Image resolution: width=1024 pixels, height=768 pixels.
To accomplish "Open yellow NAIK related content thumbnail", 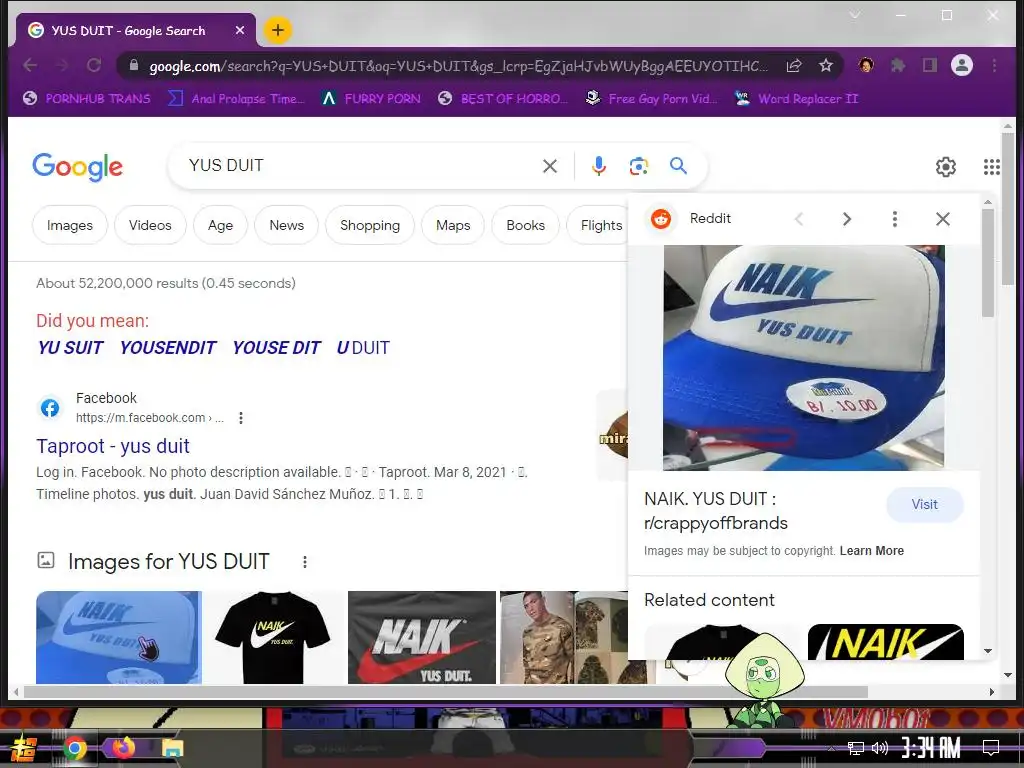I will (x=886, y=643).
